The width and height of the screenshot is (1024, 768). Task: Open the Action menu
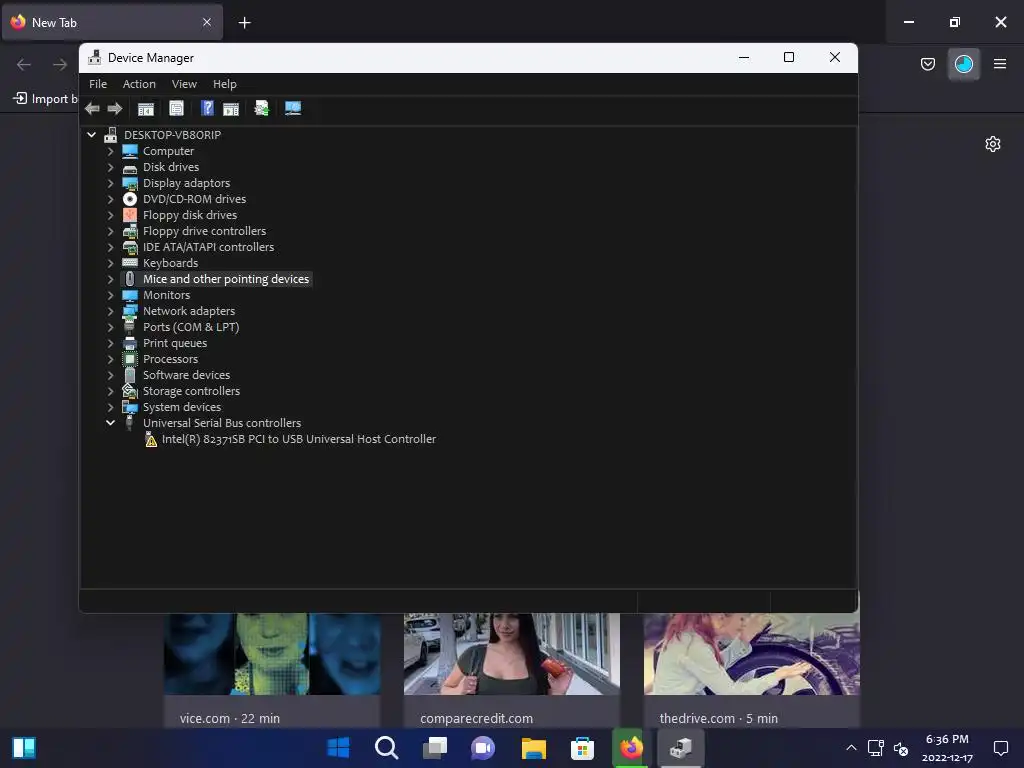(139, 84)
